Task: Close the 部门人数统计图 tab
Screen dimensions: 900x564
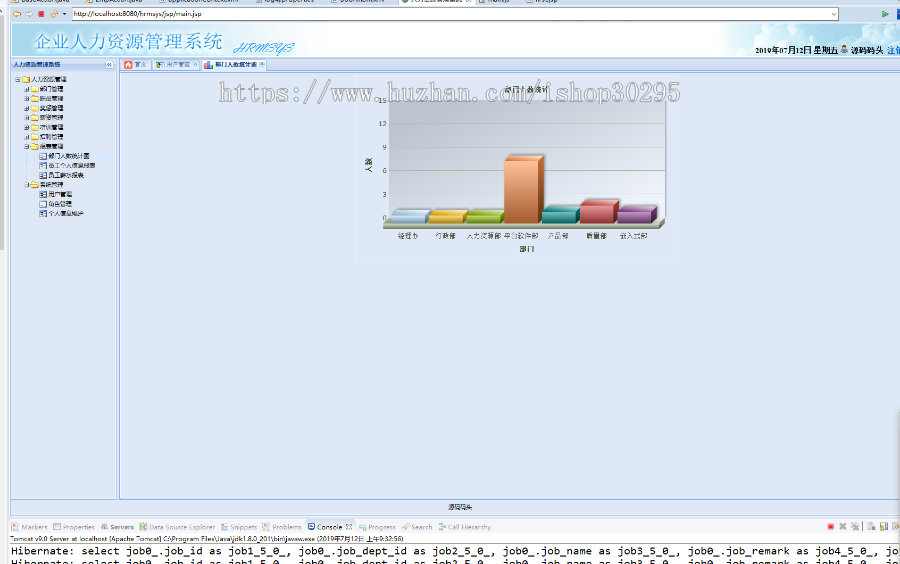Action: 262,64
